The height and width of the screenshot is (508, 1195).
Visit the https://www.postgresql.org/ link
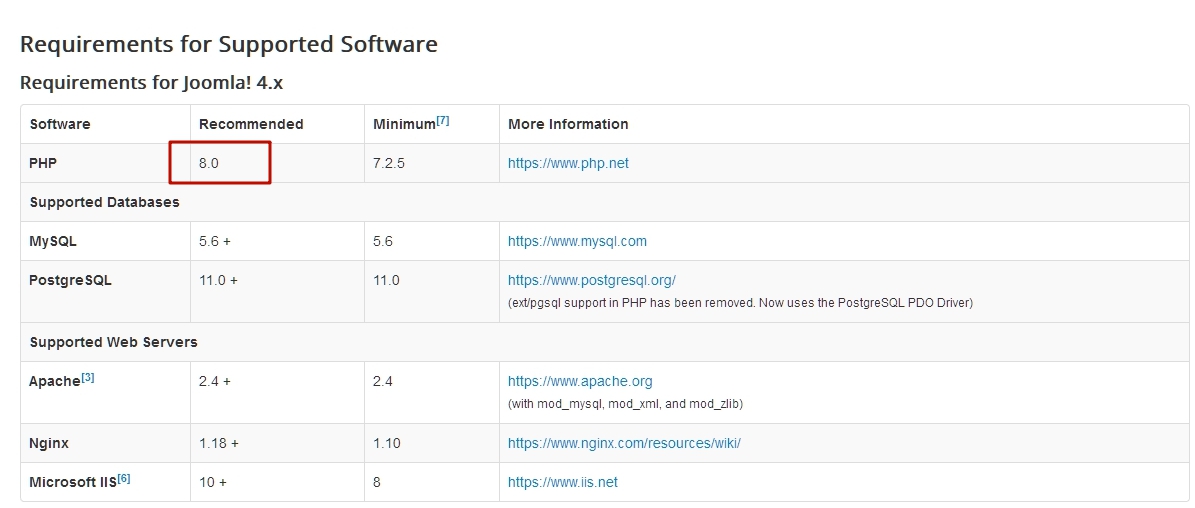point(591,280)
